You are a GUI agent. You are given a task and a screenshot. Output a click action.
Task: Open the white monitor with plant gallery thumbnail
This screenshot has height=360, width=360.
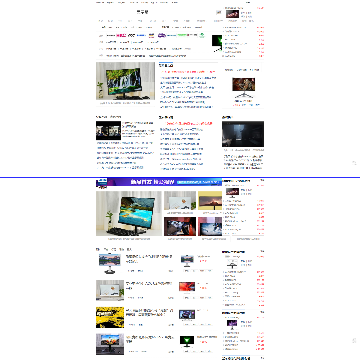(x=180, y=201)
